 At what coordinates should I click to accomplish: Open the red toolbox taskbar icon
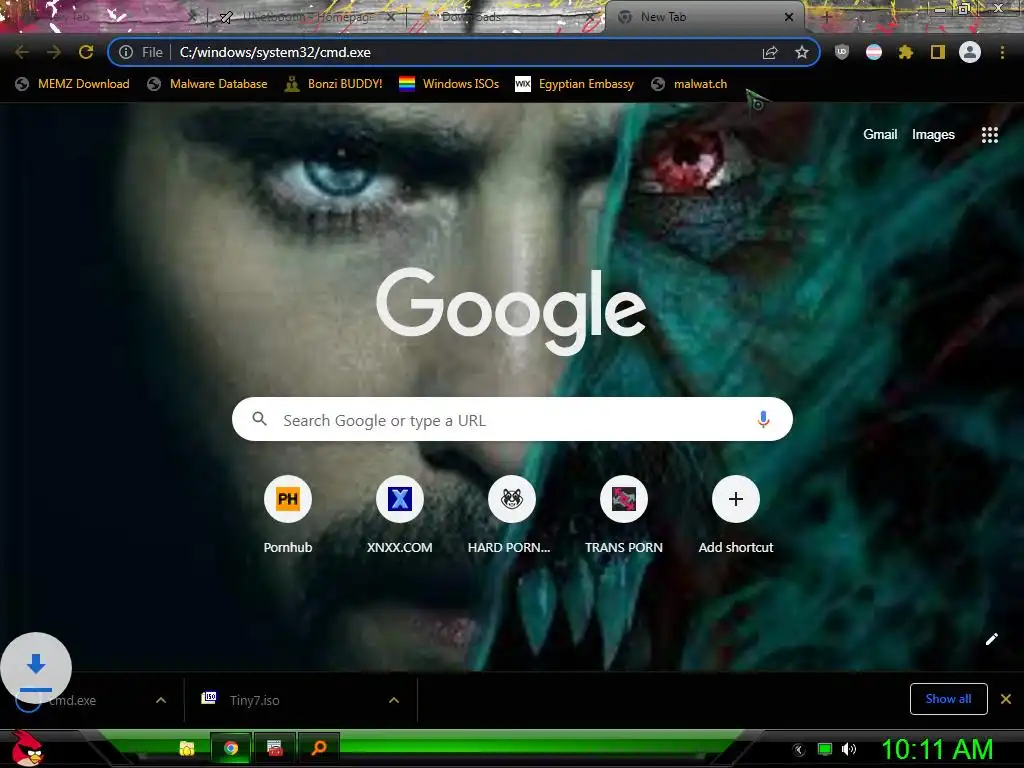(275, 748)
